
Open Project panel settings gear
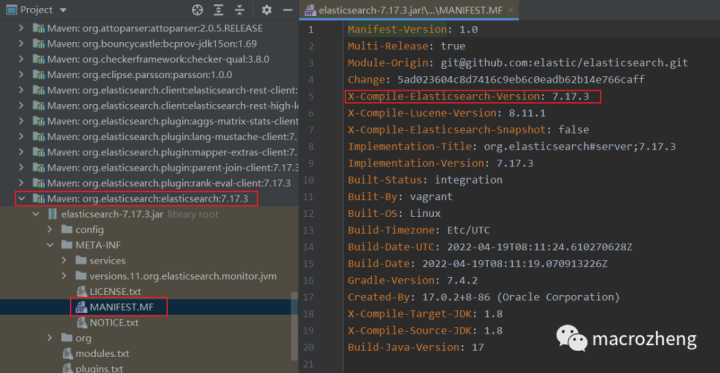266,10
